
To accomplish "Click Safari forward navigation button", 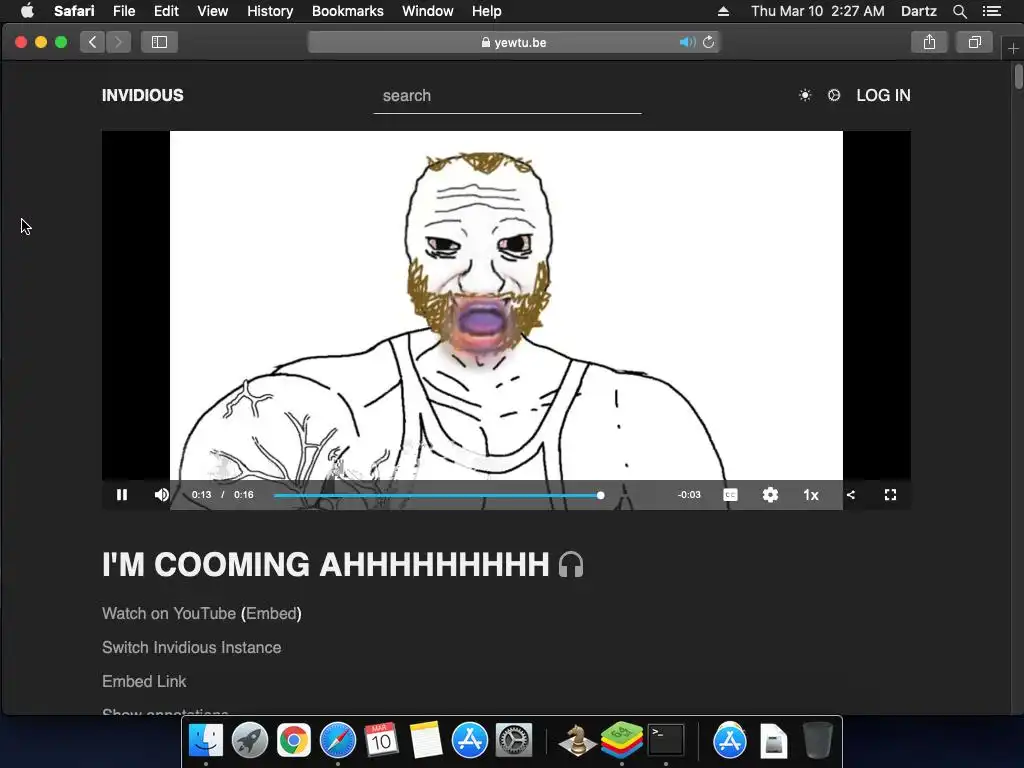I will [x=118, y=42].
